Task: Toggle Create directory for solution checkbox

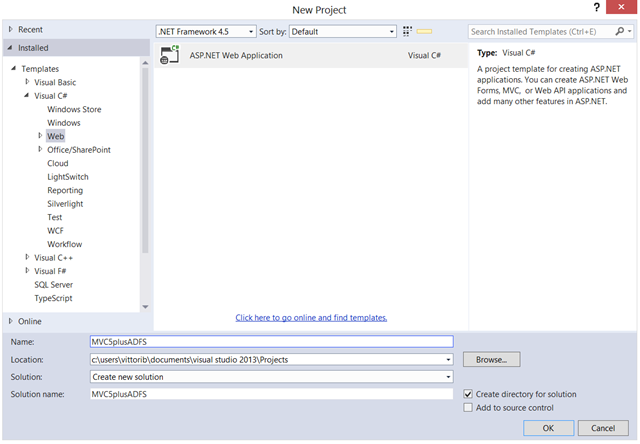Action: (468, 394)
